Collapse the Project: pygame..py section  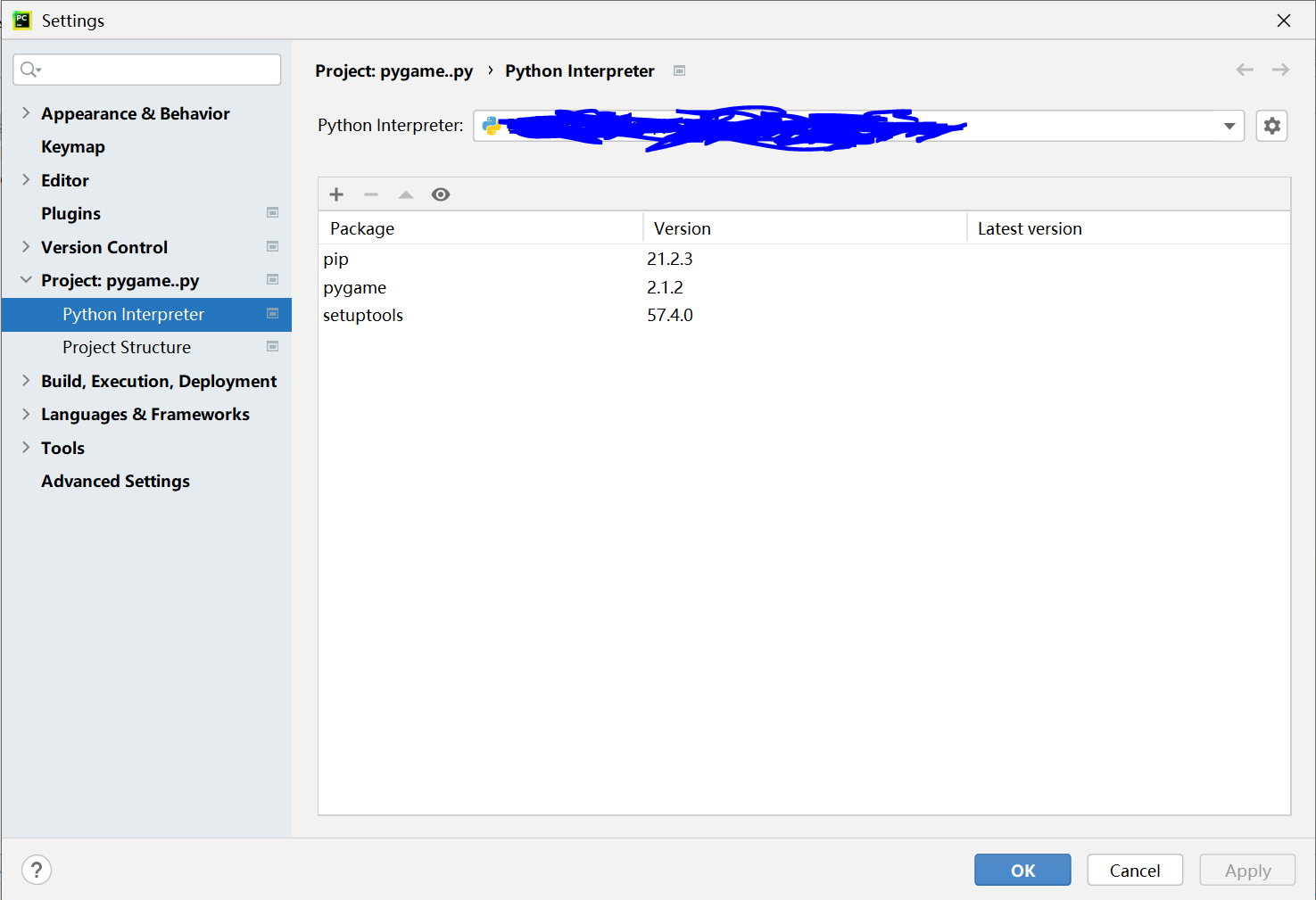pyautogui.click(x=26, y=280)
